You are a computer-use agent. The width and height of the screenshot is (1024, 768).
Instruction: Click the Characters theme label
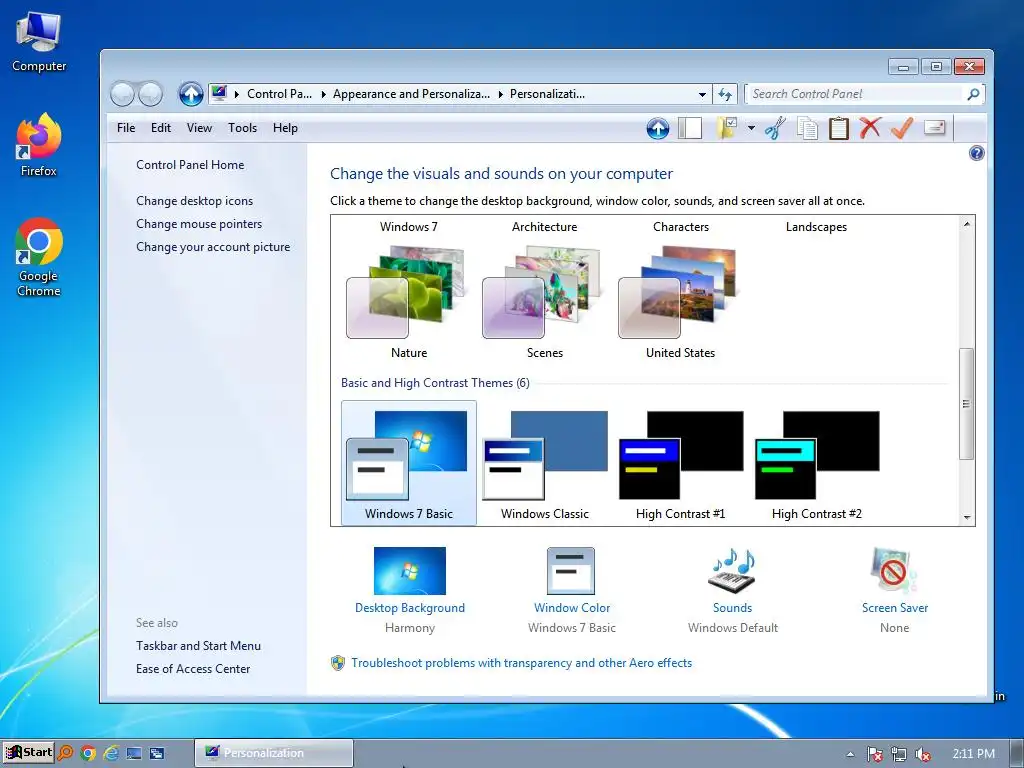[680, 227]
